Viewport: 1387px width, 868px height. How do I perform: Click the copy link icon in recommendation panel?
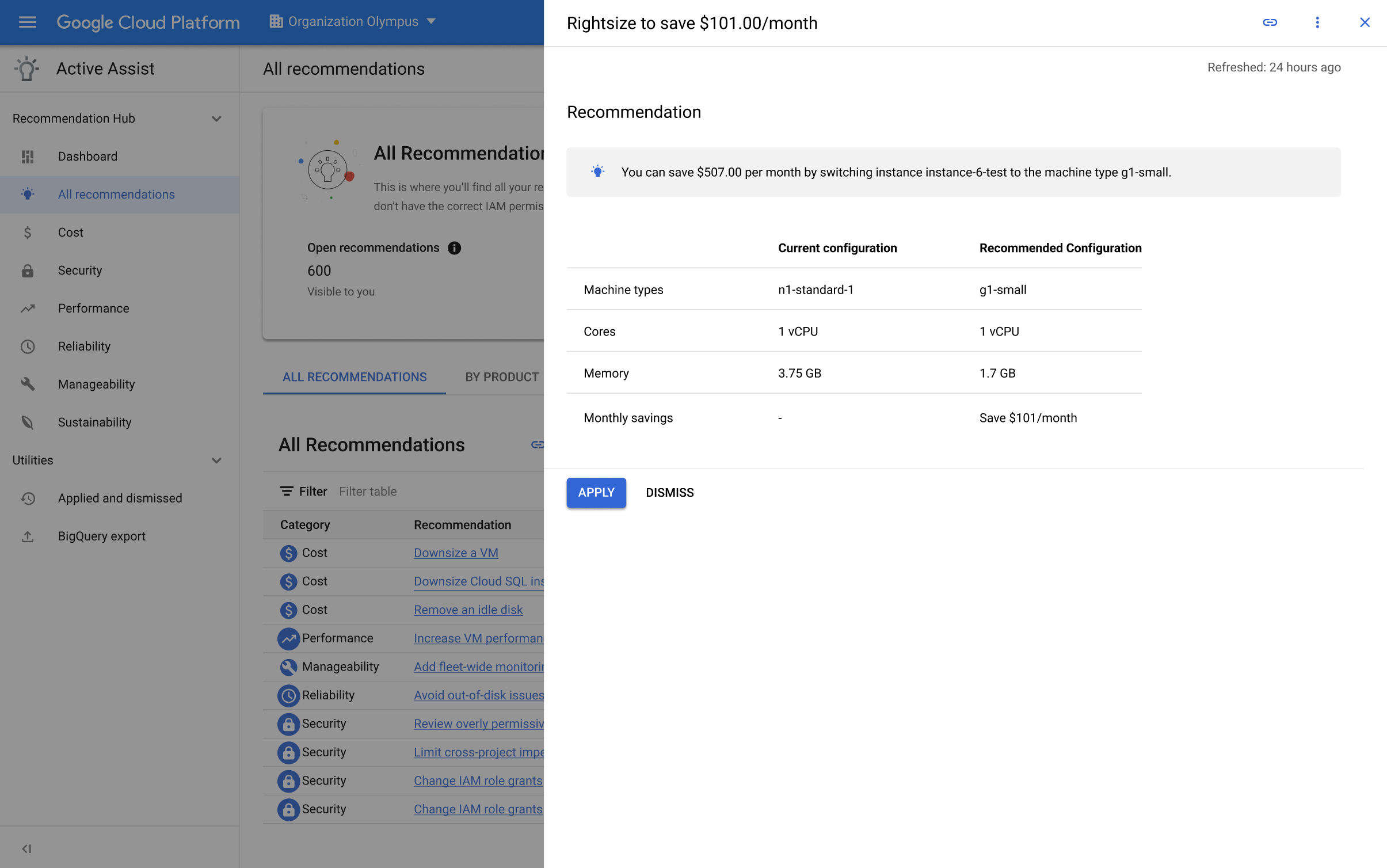coord(1270,22)
